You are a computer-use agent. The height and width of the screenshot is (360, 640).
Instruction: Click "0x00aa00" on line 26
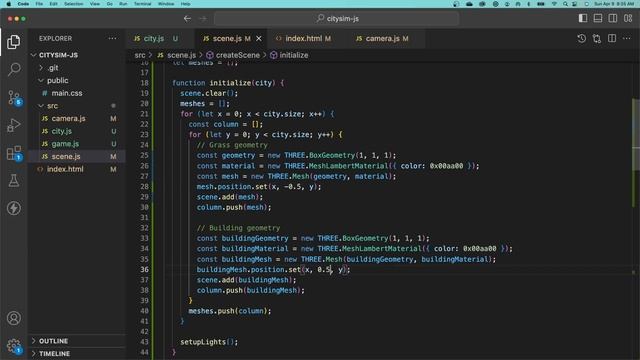coord(447,166)
